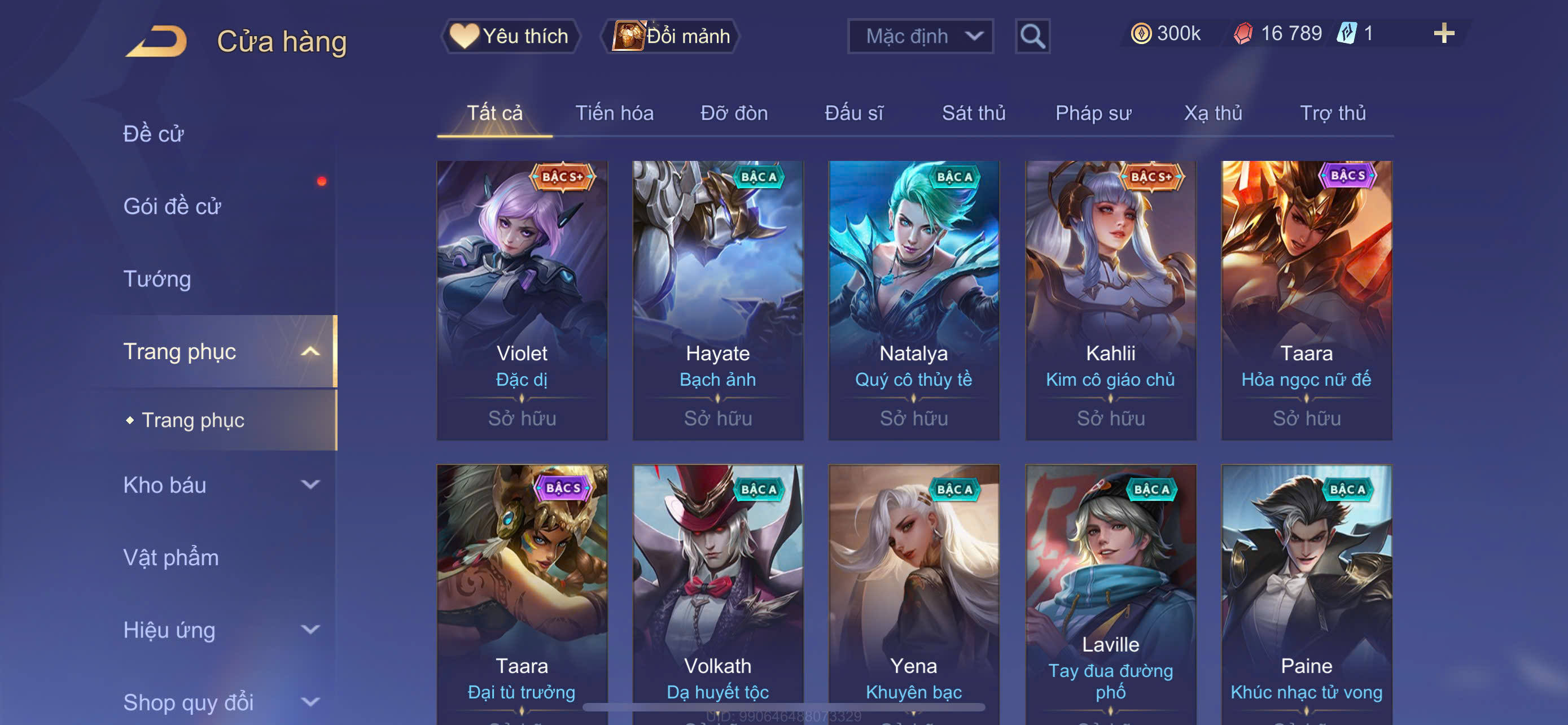Viewport: 1568px width, 725px height.
Task: Open the search magnifier icon
Action: coord(1032,37)
